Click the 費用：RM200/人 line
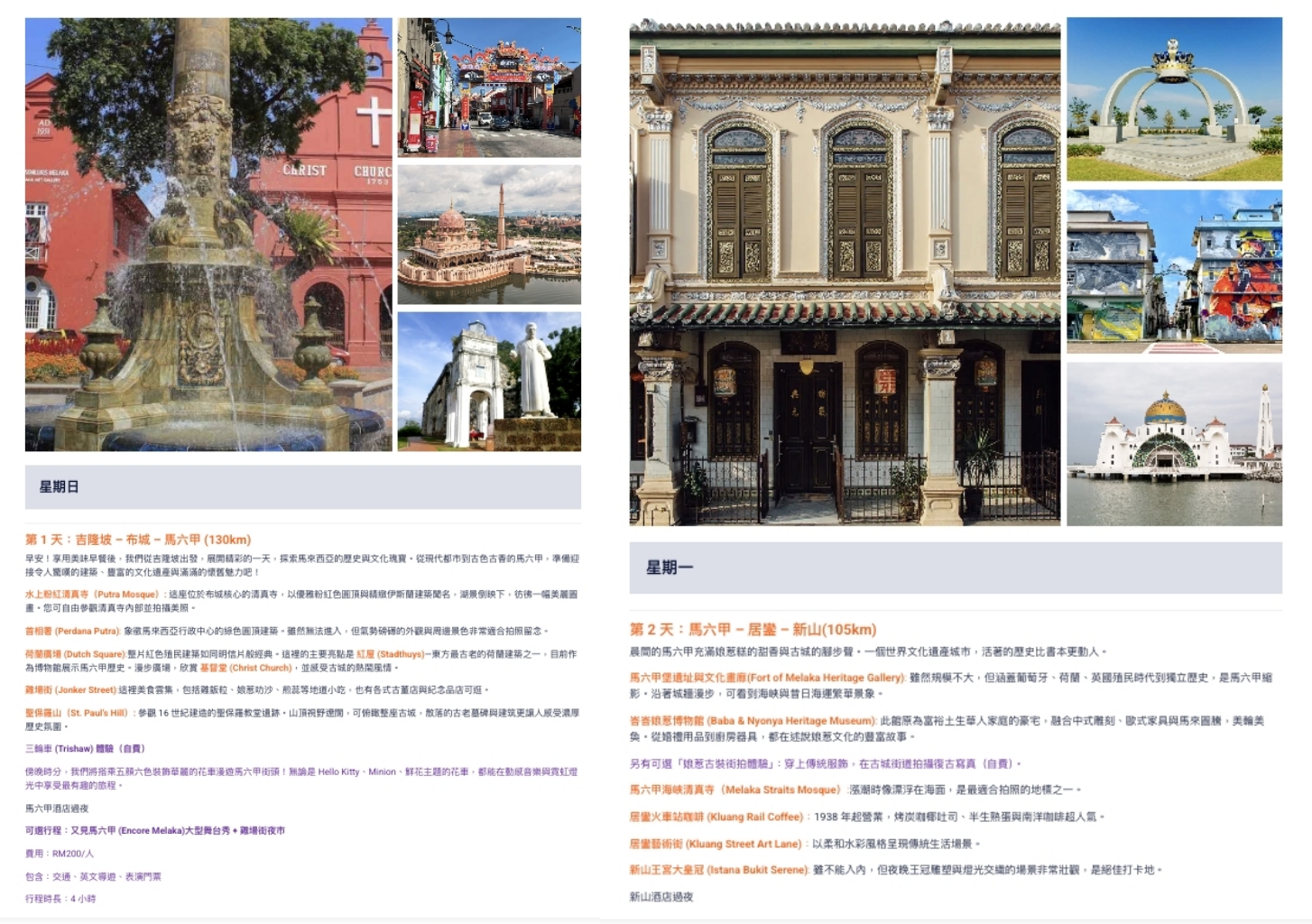Image resolution: width=1312 pixels, height=924 pixels. [60, 854]
